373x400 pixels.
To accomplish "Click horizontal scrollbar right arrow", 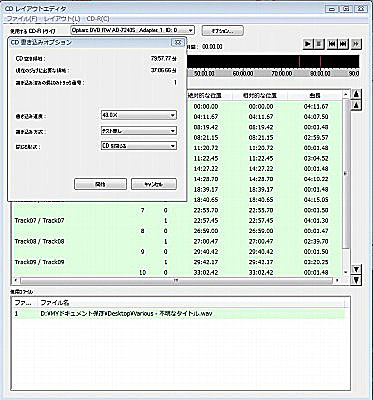I will (x=337, y=280).
